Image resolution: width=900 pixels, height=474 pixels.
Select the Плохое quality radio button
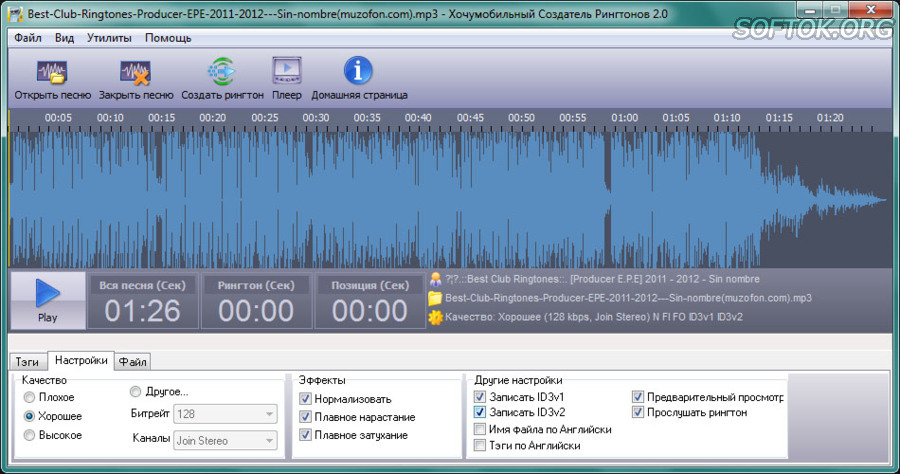tap(29, 397)
